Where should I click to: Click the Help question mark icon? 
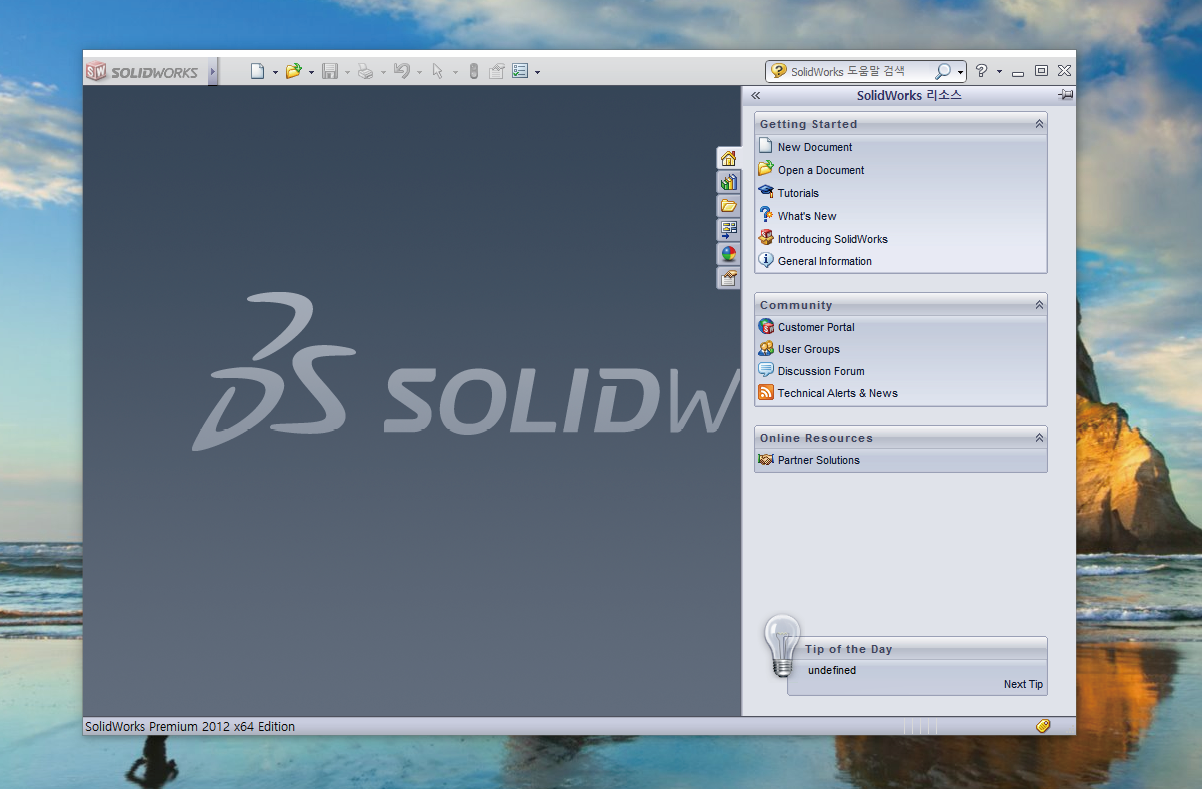click(x=981, y=71)
